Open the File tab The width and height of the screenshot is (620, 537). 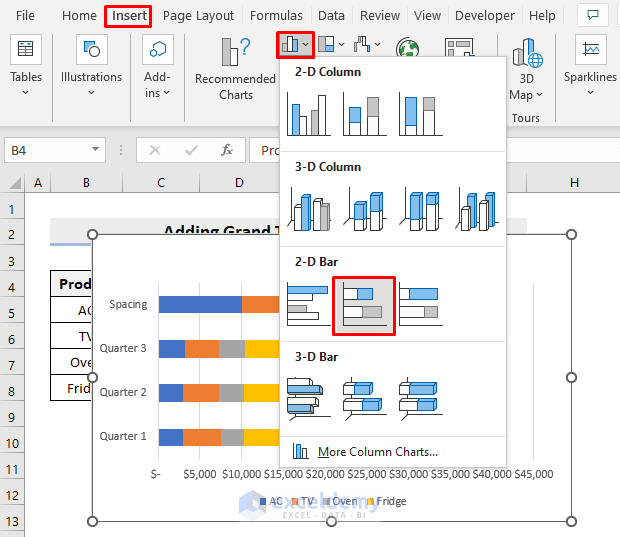point(25,15)
